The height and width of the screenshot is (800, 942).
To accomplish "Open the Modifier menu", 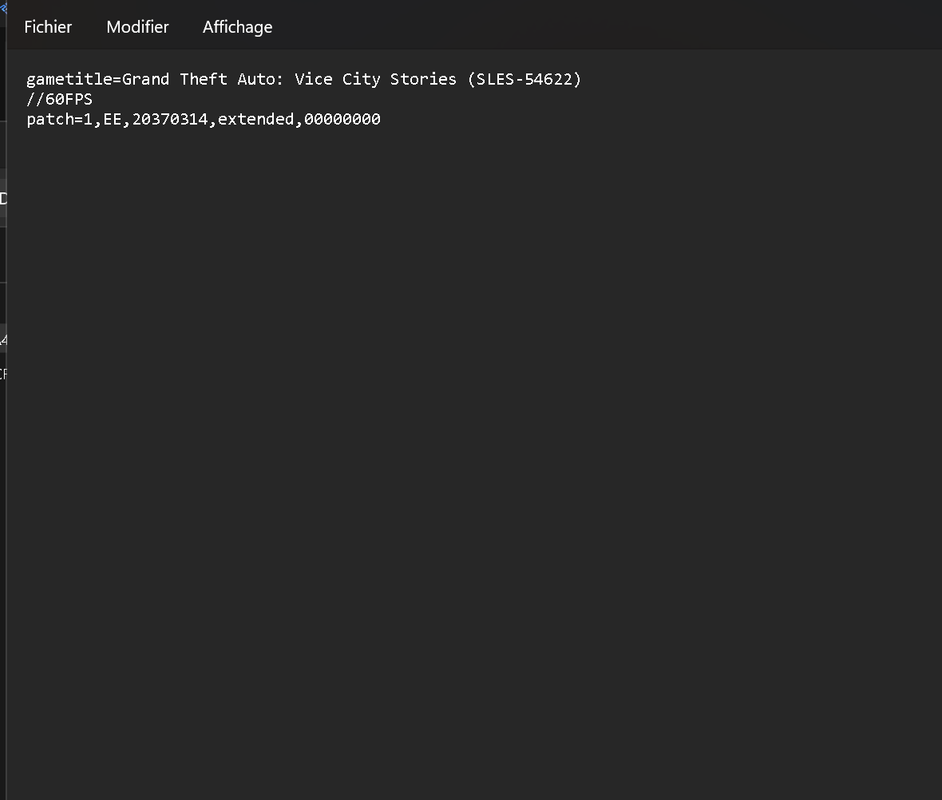I will click(138, 27).
